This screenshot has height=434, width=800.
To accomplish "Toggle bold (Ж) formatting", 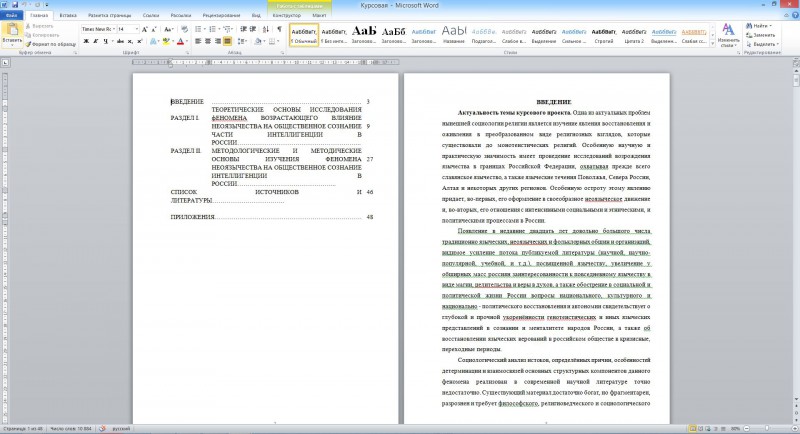I will click(x=86, y=41).
